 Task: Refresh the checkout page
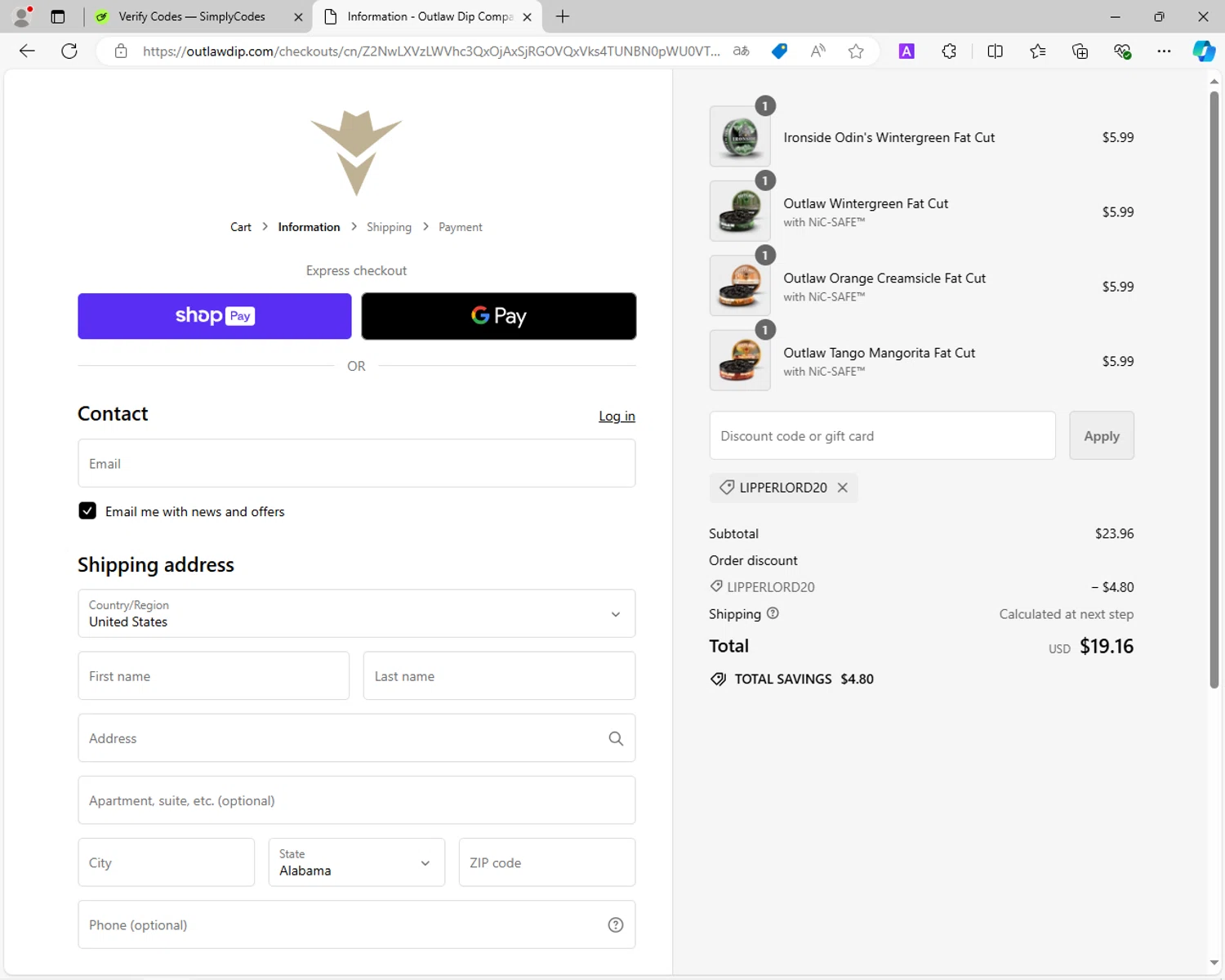coord(69,51)
